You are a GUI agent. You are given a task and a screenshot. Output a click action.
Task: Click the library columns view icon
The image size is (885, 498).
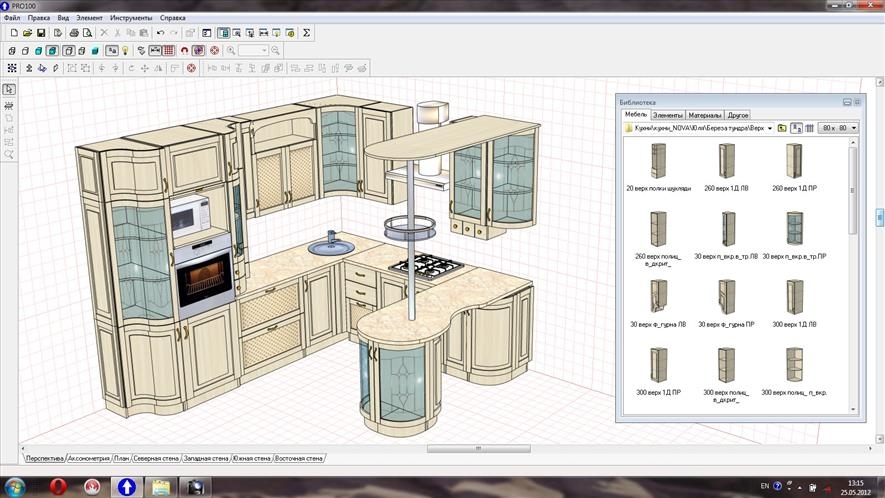[x=809, y=129]
